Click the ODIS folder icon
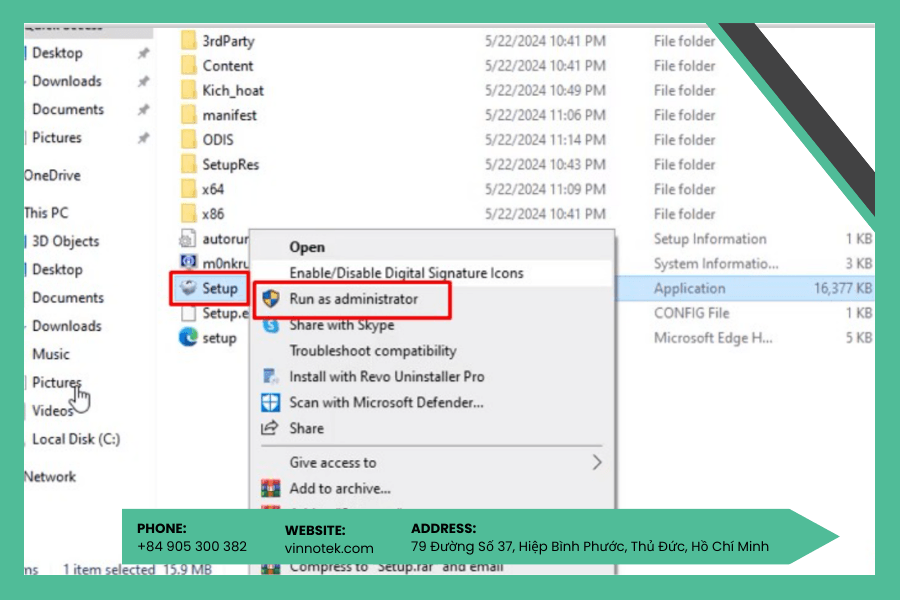This screenshot has width=900, height=600. [x=188, y=140]
